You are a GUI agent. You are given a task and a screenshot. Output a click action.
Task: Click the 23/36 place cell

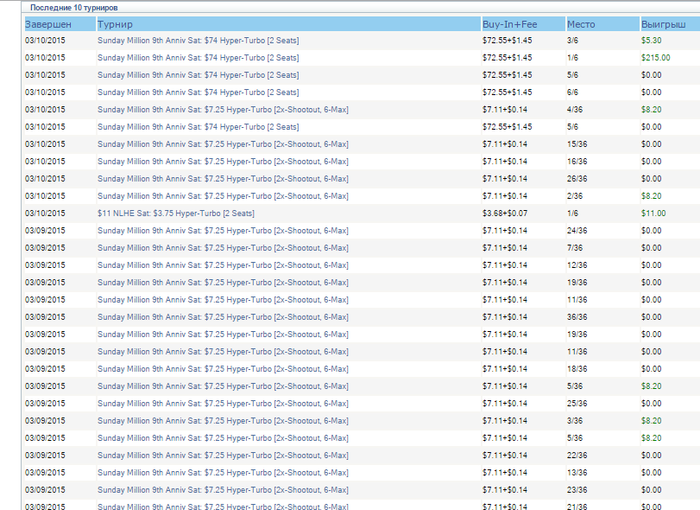coord(577,490)
